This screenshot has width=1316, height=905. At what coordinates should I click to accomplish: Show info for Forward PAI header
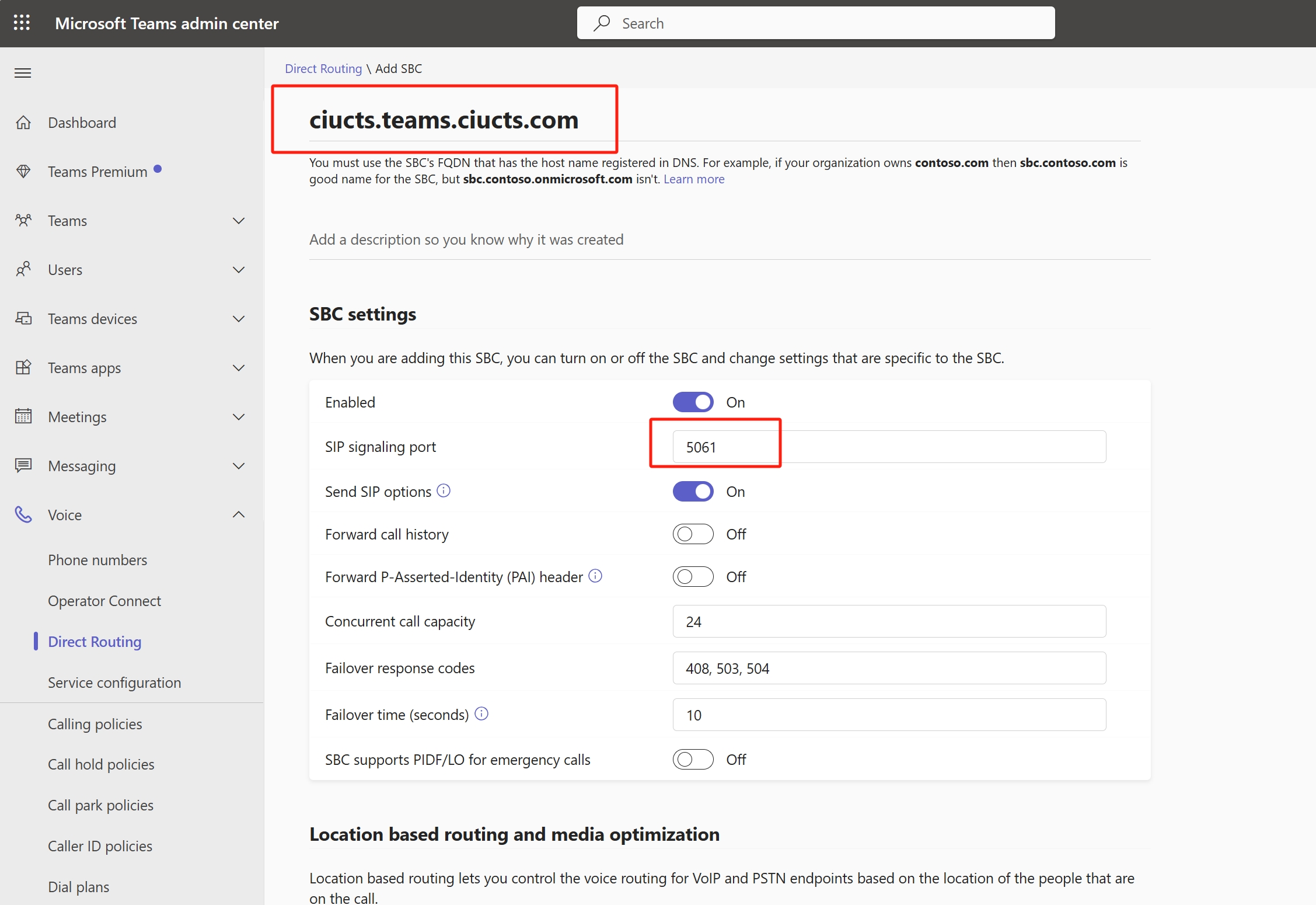tap(595, 576)
